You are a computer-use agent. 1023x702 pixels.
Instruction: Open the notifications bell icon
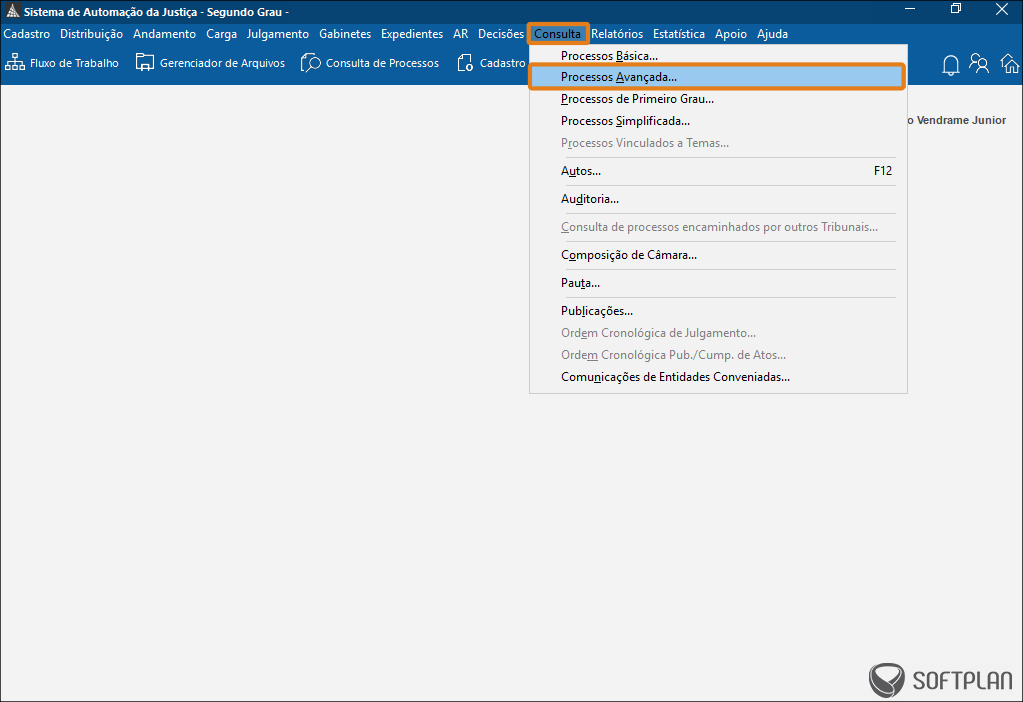(x=951, y=65)
